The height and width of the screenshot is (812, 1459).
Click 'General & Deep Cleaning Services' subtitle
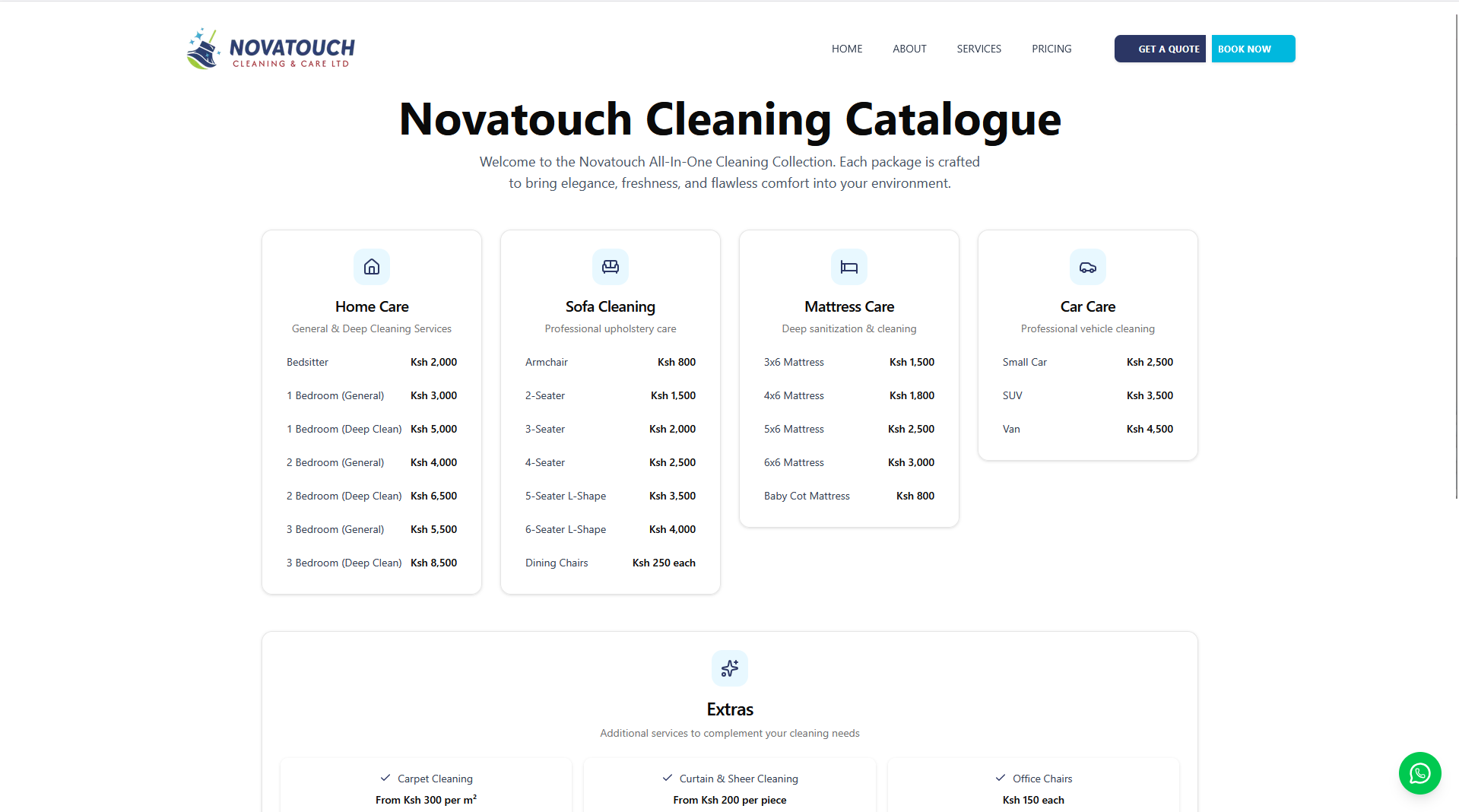[372, 328]
